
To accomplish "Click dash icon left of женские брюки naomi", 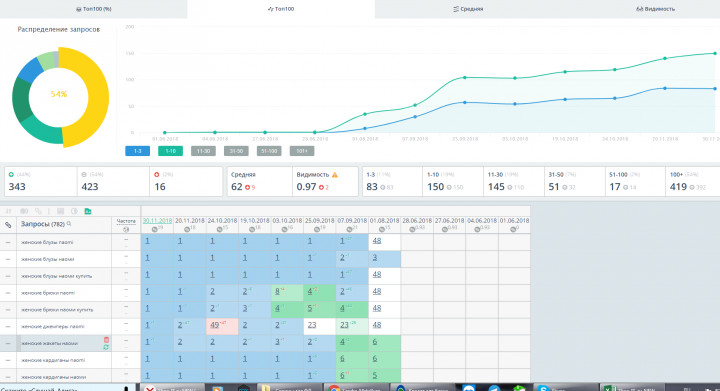I will [x=8, y=293].
